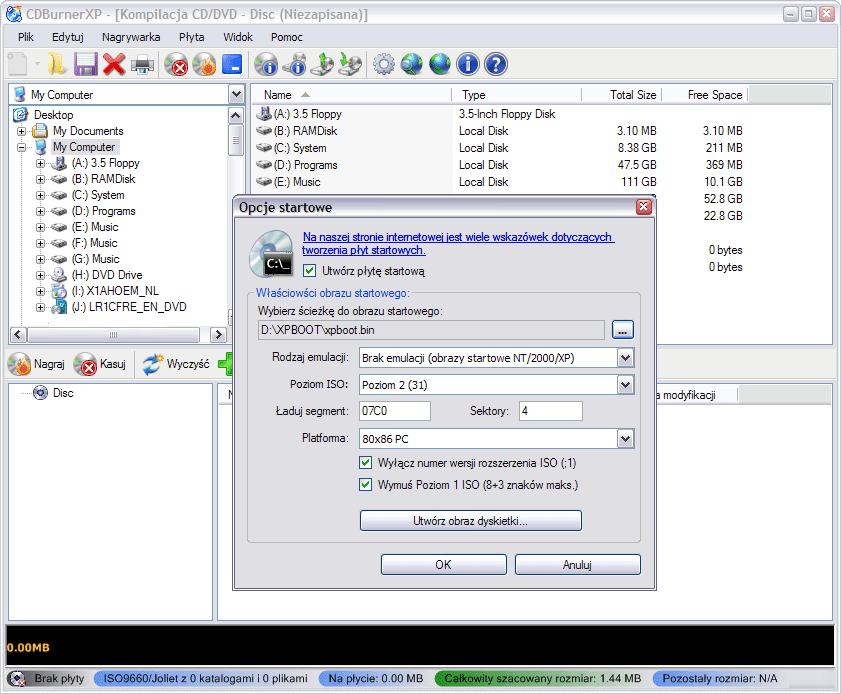Click OK in Opcje startowe dialog
The width and height of the screenshot is (841, 694).
(x=444, y=565)
